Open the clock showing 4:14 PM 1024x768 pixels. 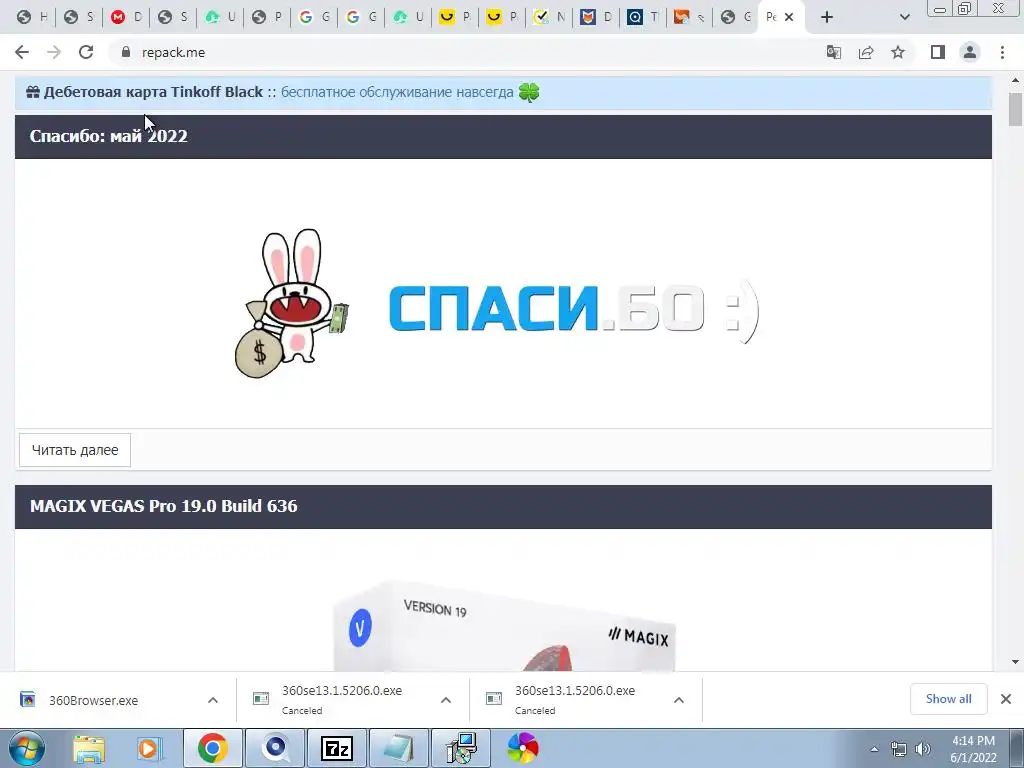(973, 749)
